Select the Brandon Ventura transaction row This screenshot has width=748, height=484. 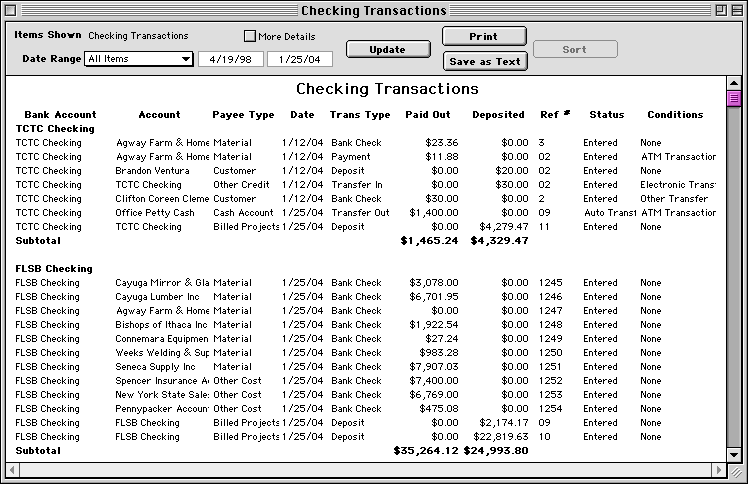(360, 171)
